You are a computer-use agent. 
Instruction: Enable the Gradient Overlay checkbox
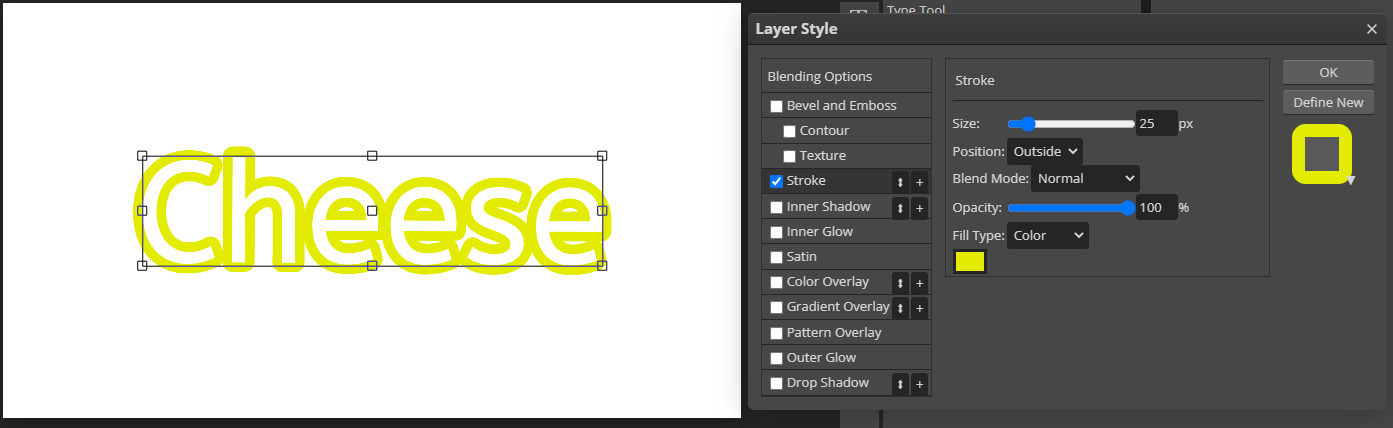pyautogui.click(x=776, y=307)
